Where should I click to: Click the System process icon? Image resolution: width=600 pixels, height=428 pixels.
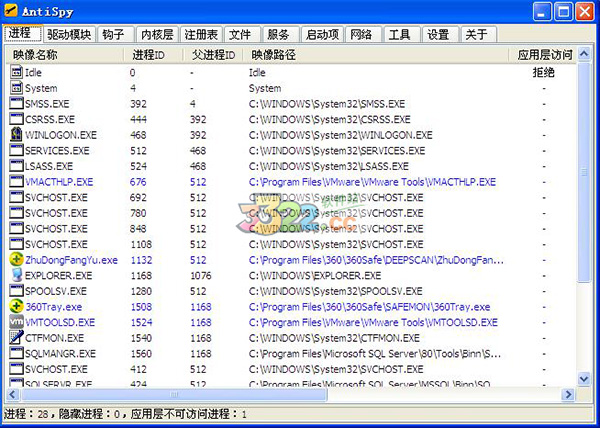pos(16,88)
